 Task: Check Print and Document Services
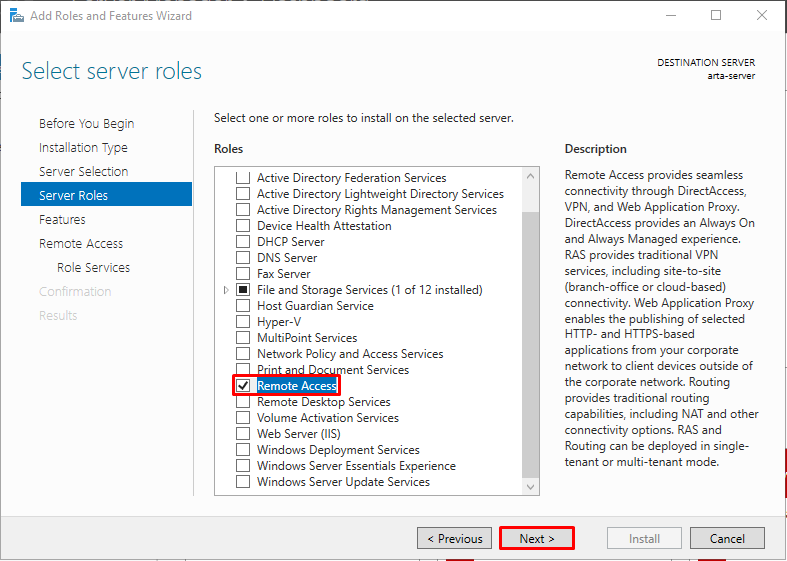click(243, 369)
